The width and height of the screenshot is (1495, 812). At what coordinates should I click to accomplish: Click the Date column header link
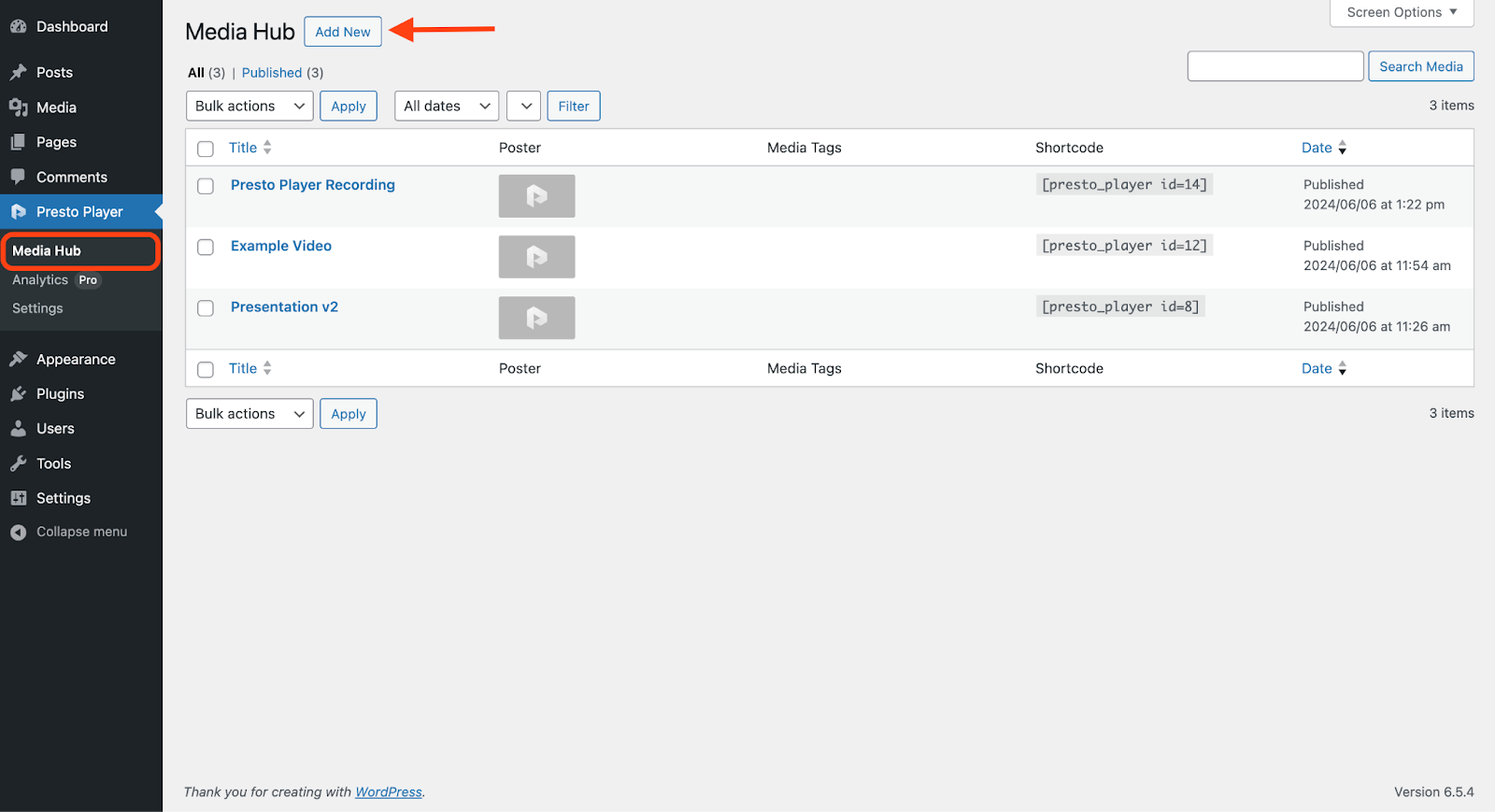(x=1317, y=148)
